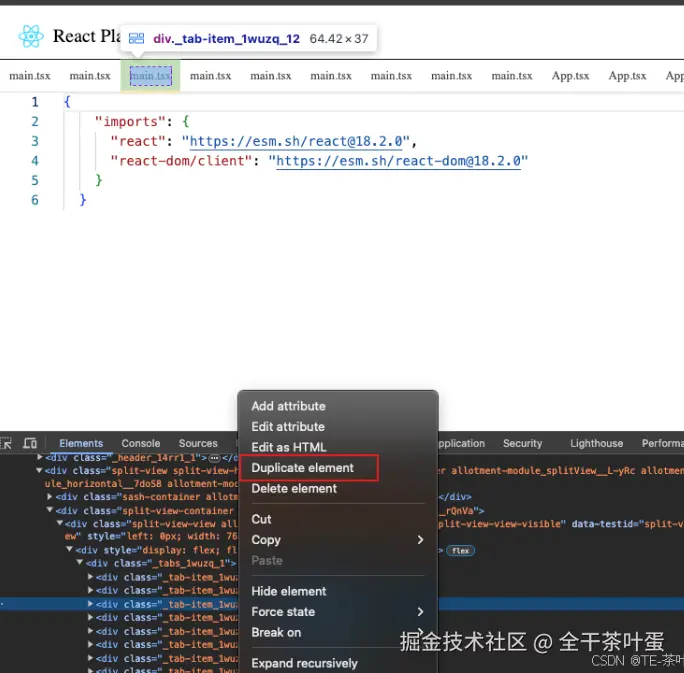Switch to the Elements tab in DevTools
The width and height of the screenshot is (684, 673).
pyautogui.click(x=81, y=443)
